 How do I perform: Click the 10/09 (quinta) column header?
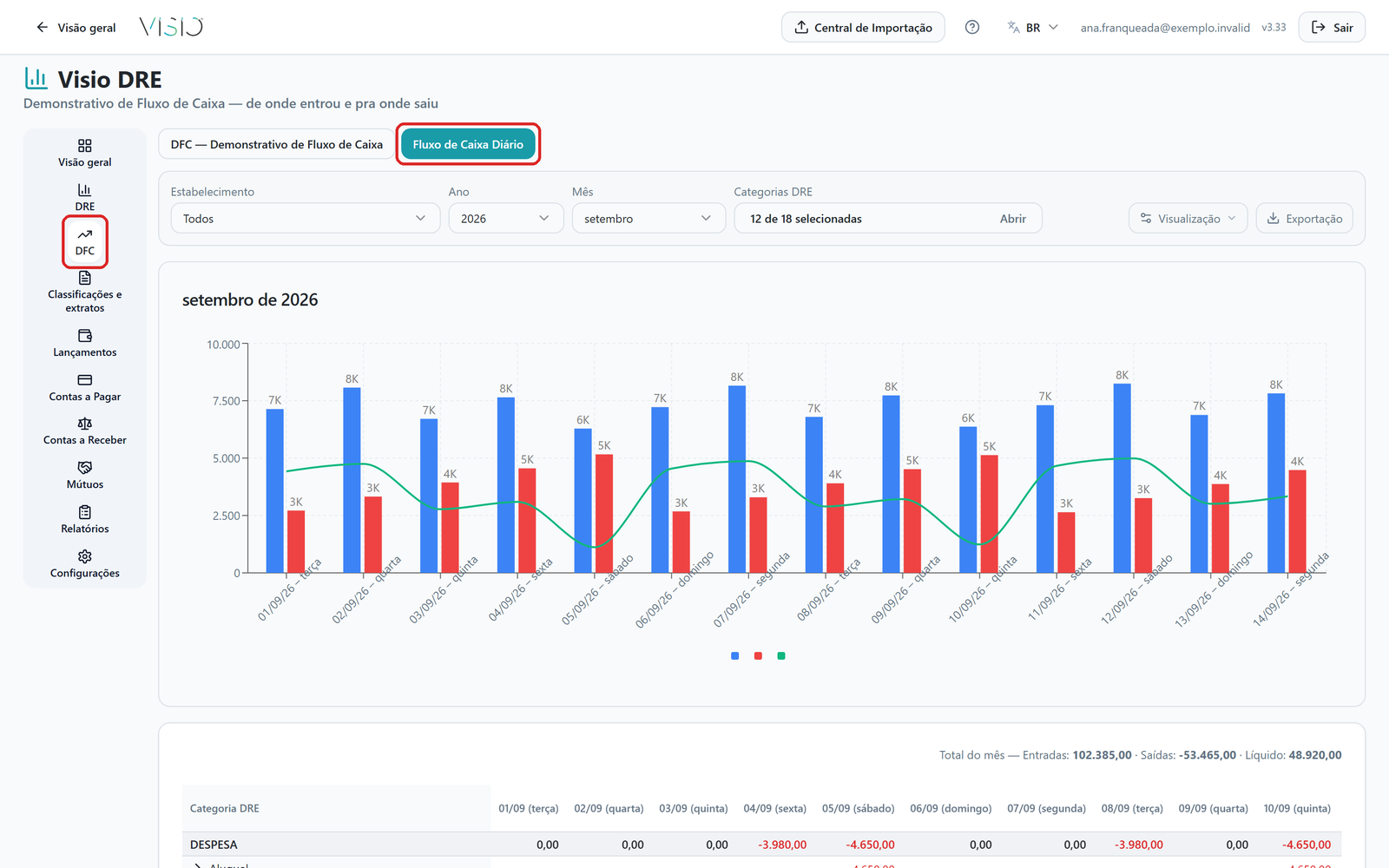1297,808
